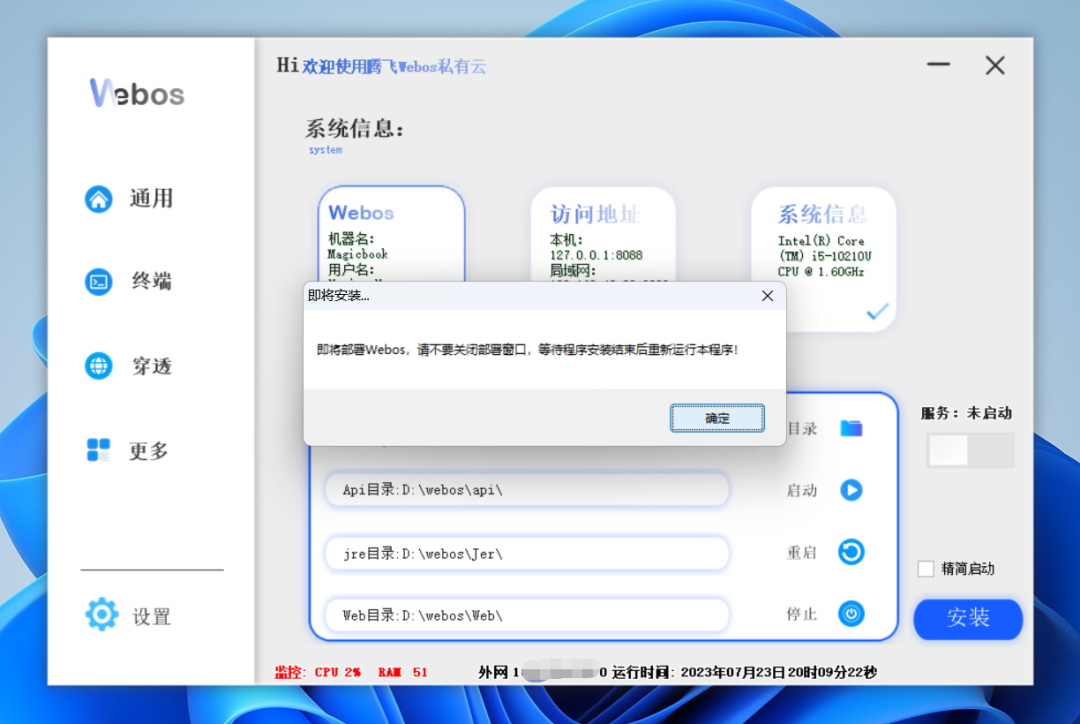Select the 通用 menu label
1080x724 pixels.
click(x=152, y=199)
